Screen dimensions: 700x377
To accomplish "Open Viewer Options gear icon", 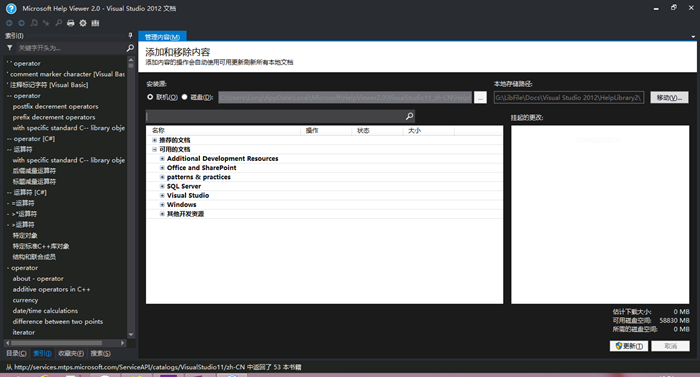I will [83, 23].
